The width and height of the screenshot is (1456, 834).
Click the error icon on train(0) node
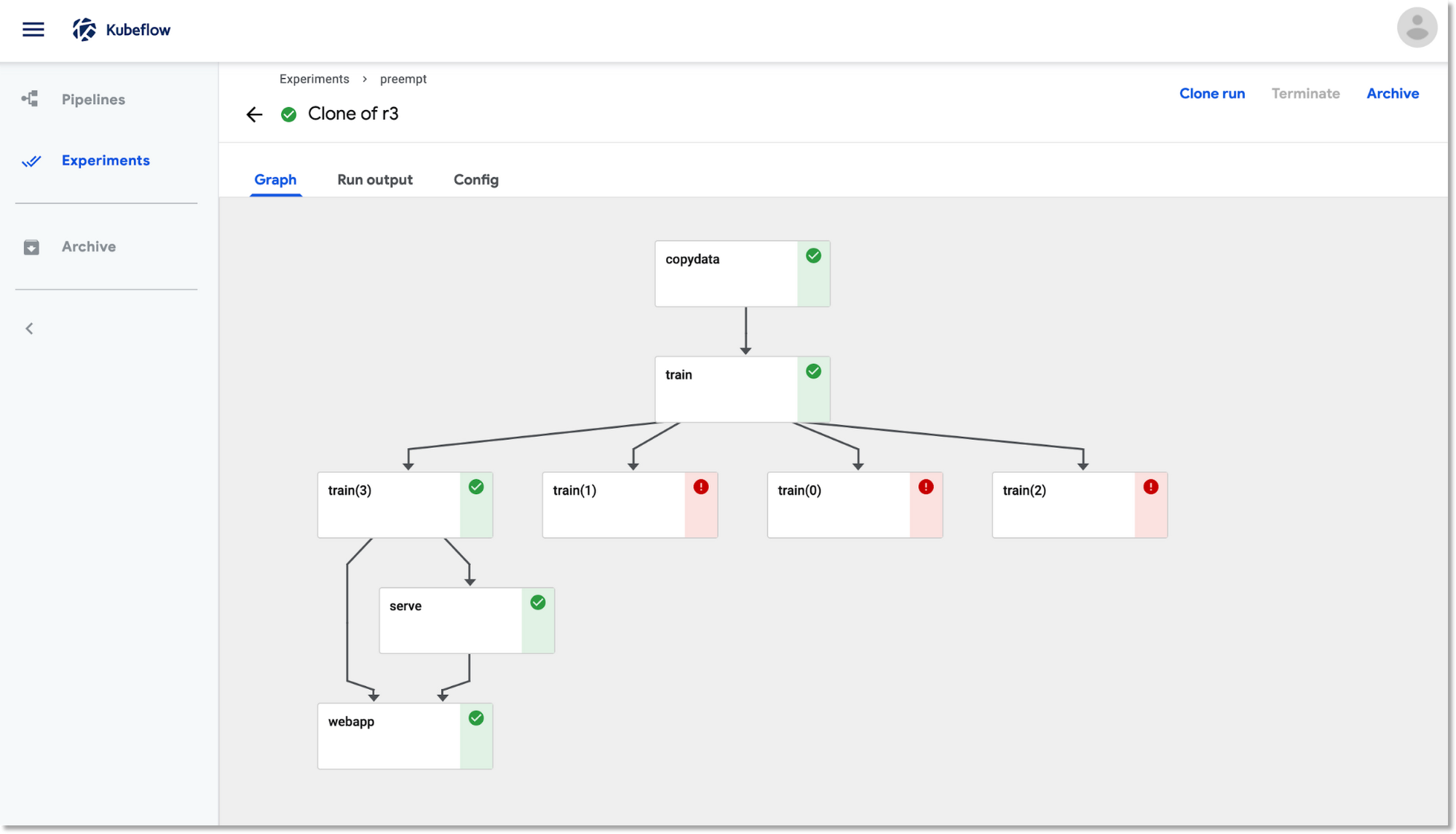tap(925, 488)
